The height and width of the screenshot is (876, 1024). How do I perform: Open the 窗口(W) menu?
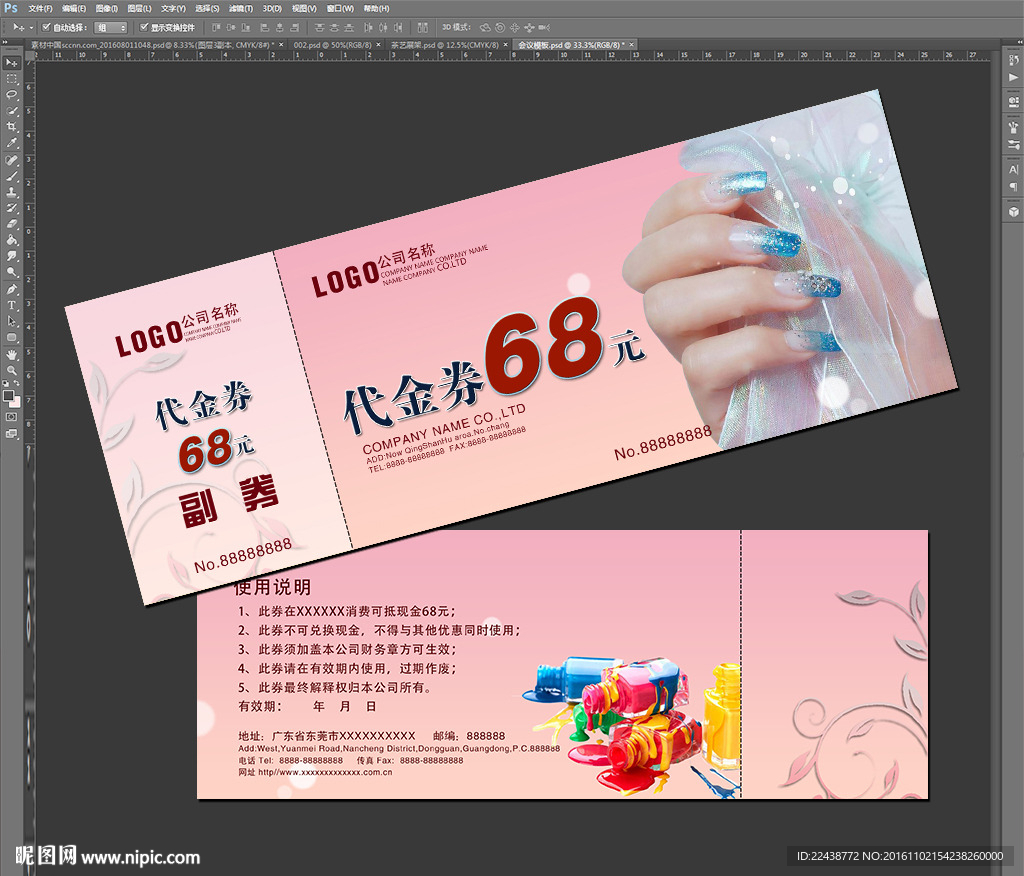(x=340, y=8)
